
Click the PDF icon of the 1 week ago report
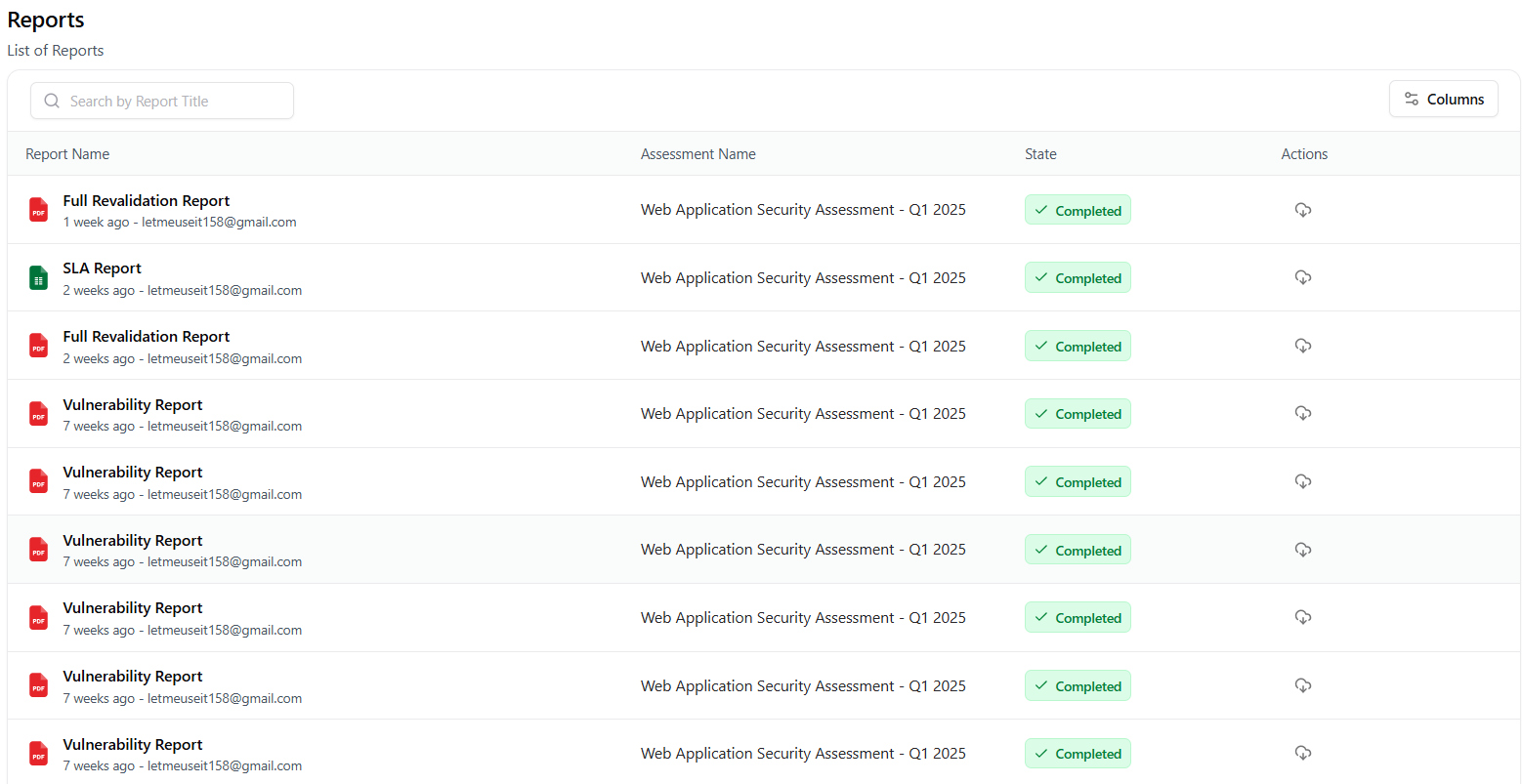pyautogui.click(x=38, y=210)
